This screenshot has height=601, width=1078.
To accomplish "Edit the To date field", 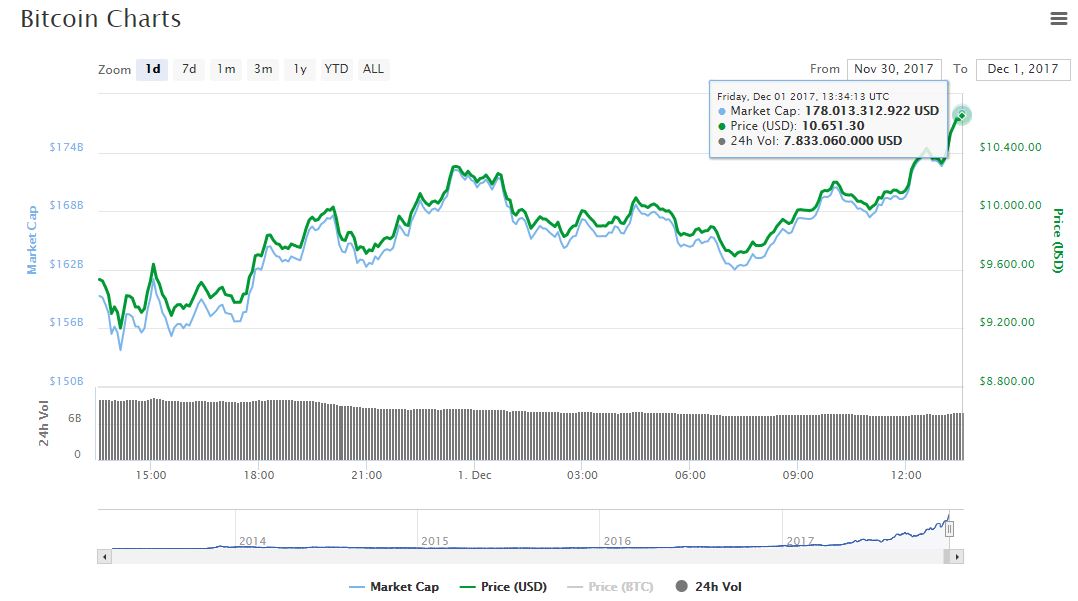I will pyautogui.click(x=1023, y=69).
